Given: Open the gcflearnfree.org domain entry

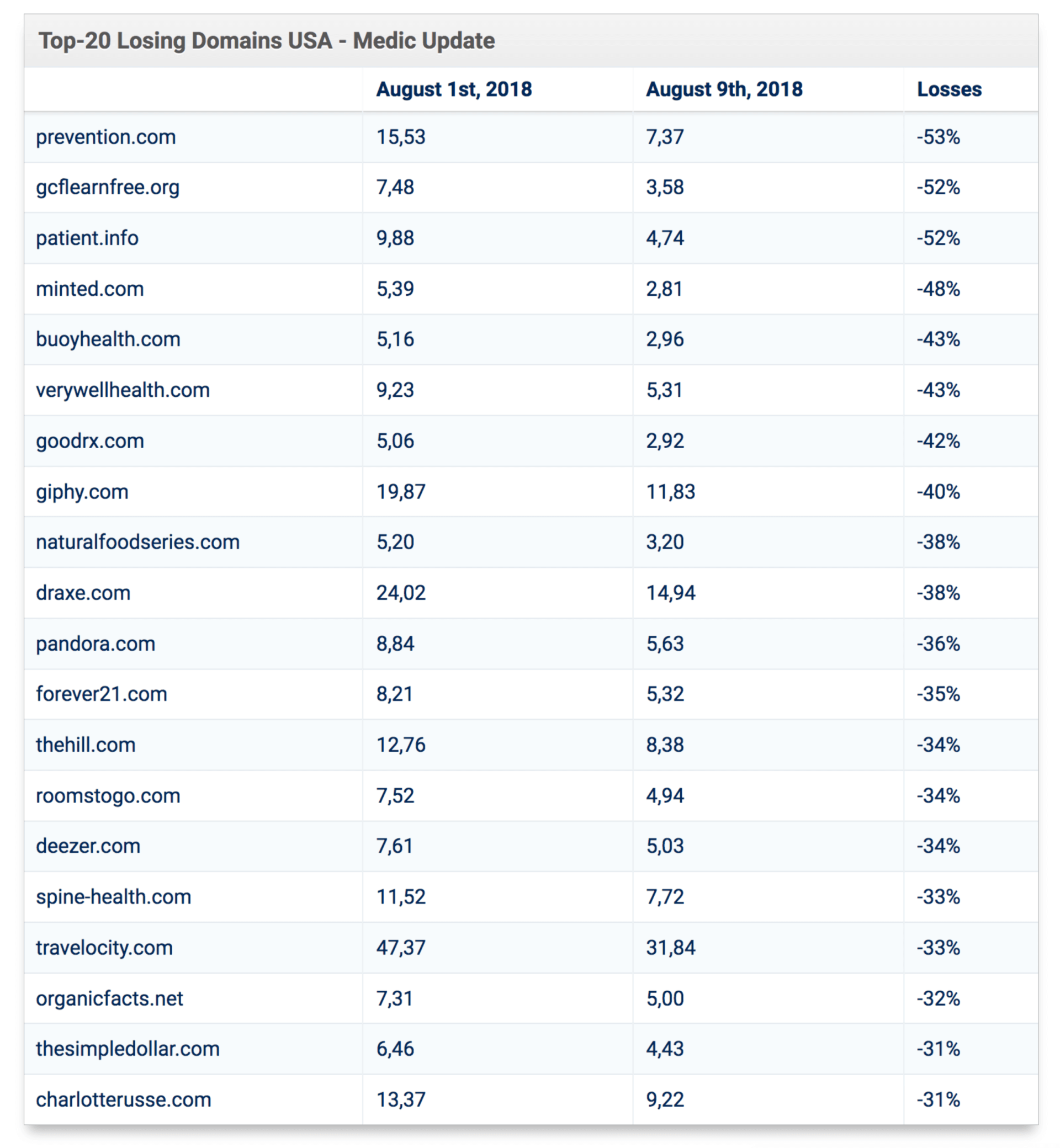Looking at the screenshot, I should tap(108, 188).
